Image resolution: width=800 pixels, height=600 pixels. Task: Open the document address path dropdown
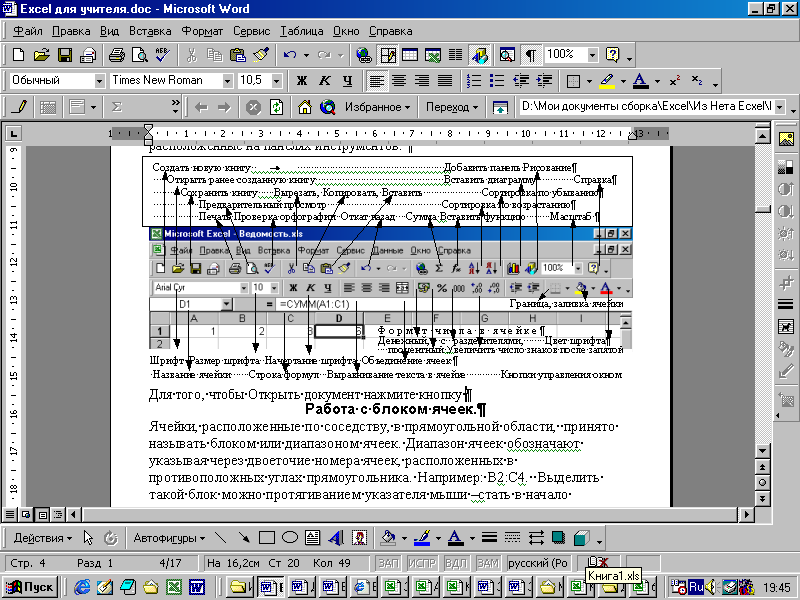pyautogui.click(x=780, y=107)
